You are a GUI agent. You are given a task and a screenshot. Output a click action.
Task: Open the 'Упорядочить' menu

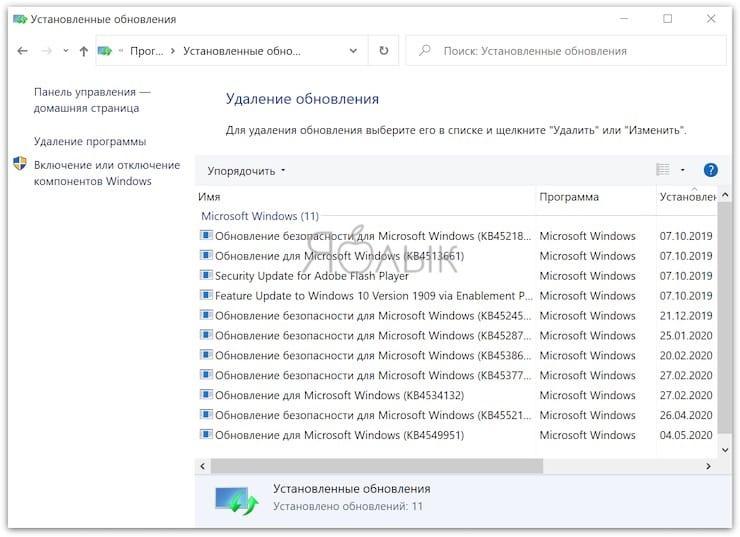tap(246, 171)
